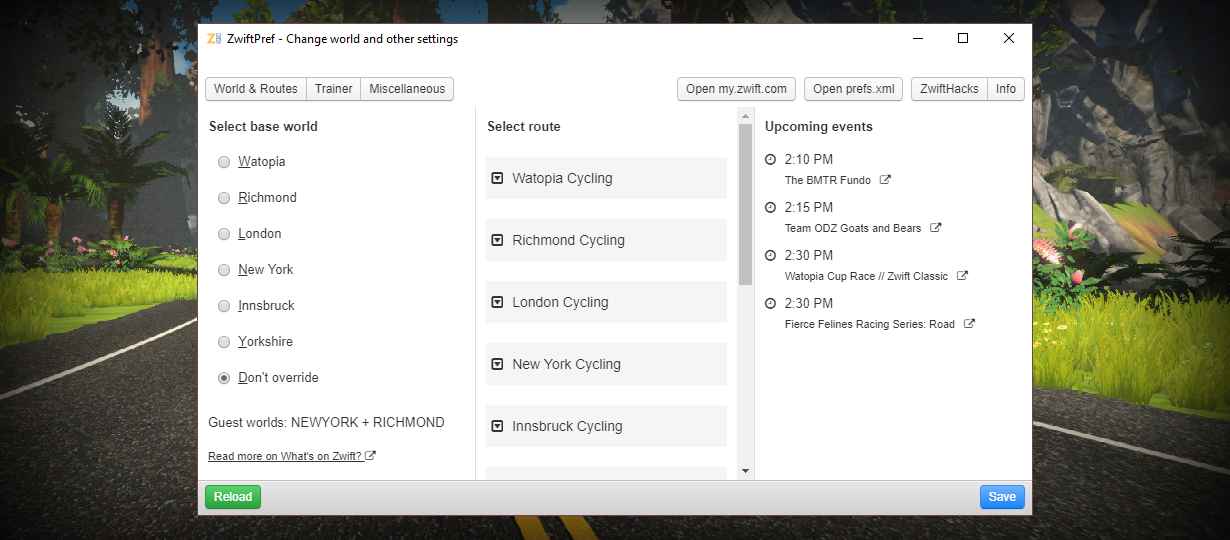Choose New York as base world

coord(224,270)
